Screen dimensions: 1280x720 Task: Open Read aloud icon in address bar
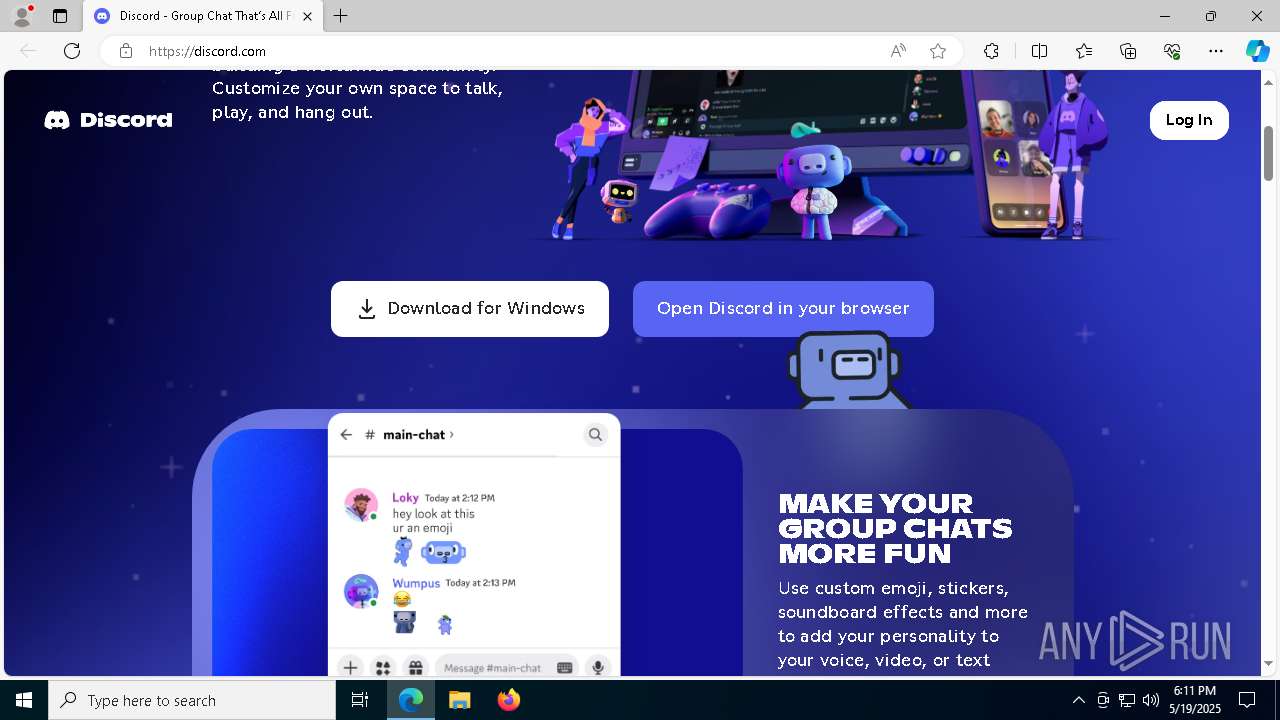(898, 51)
